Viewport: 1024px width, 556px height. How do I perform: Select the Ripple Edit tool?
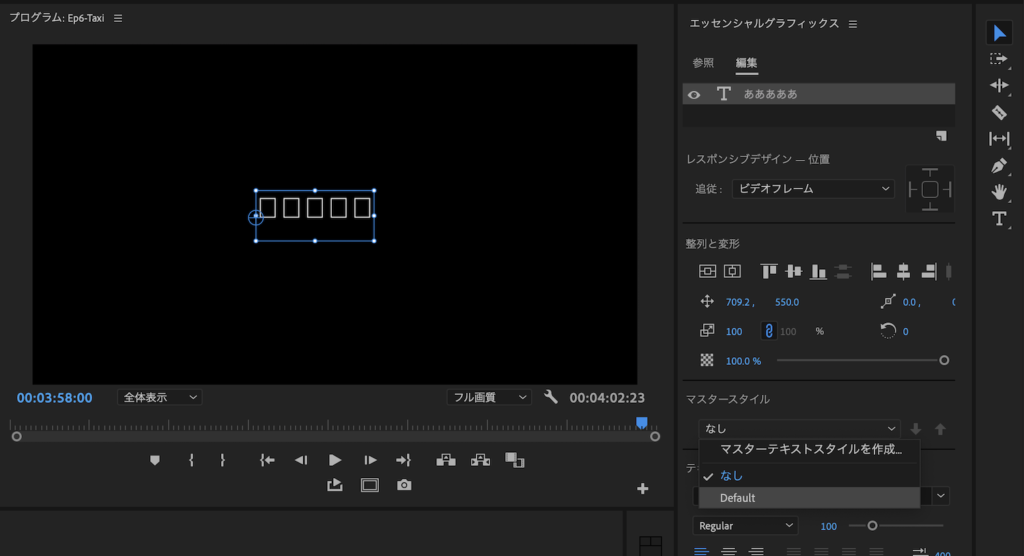[x=998, y=86]
